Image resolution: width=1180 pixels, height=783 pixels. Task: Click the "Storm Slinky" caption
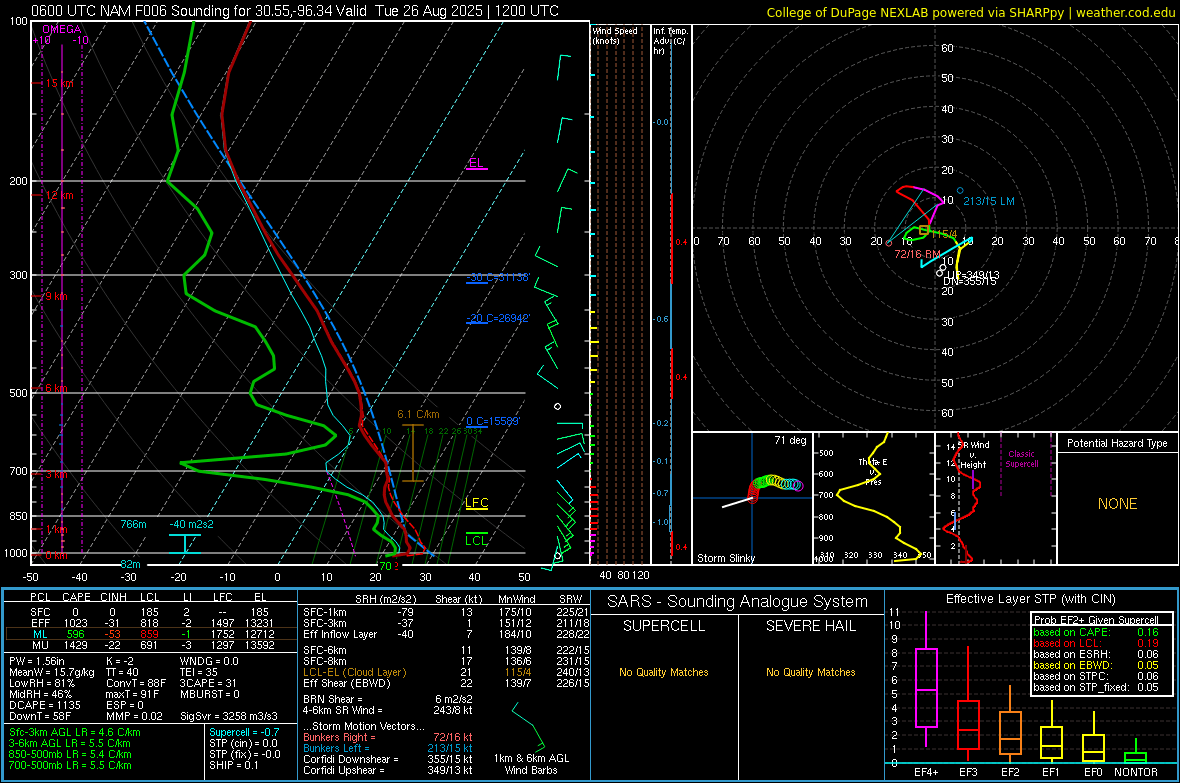click(x=725, y=558)
